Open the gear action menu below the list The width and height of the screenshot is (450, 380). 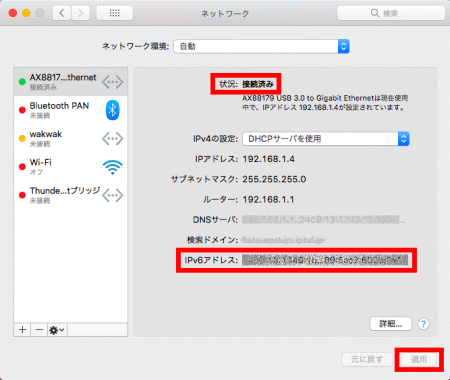57,330
